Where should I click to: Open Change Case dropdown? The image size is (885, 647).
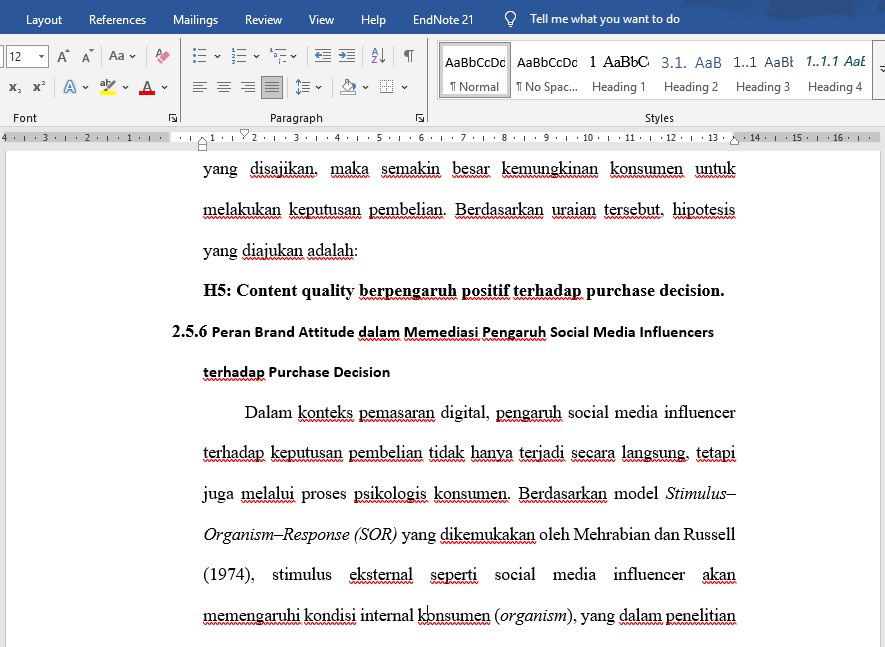point(122,56)
